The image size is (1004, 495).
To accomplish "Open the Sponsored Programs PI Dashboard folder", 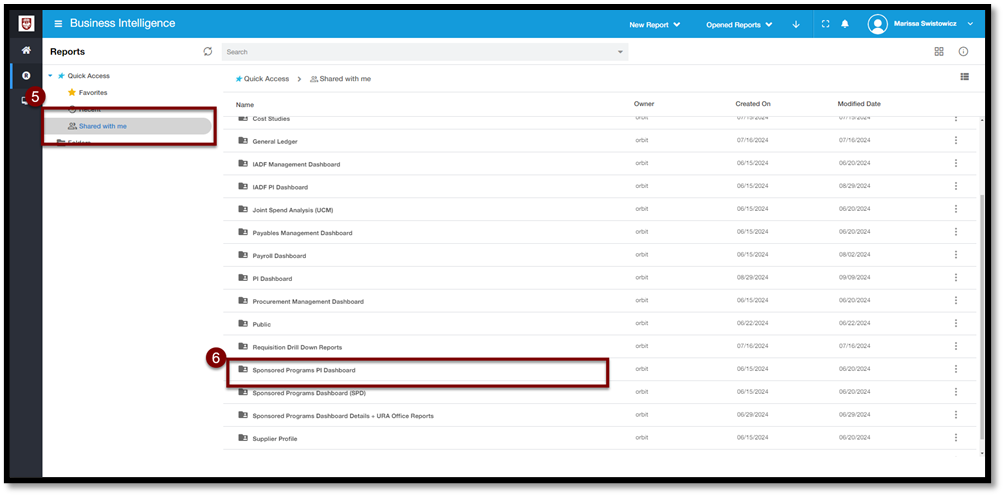I will coord(304,370).
